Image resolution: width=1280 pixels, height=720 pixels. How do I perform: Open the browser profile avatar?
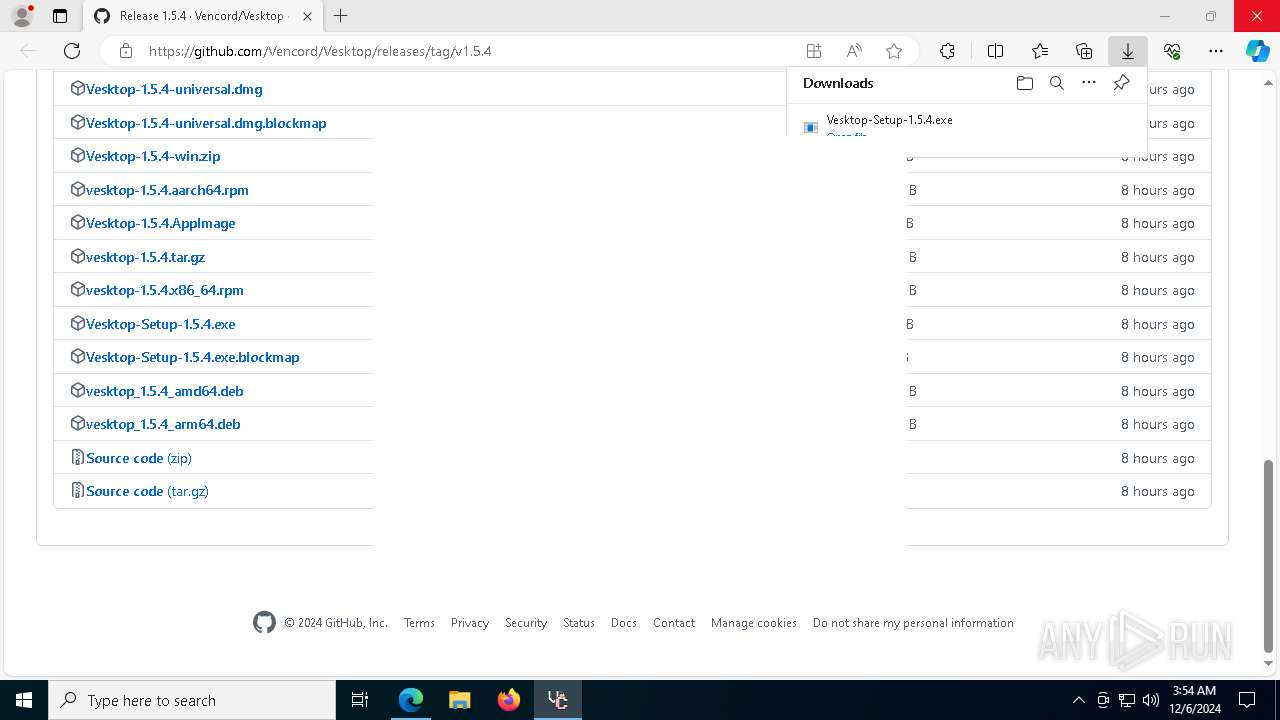point(22,16)
